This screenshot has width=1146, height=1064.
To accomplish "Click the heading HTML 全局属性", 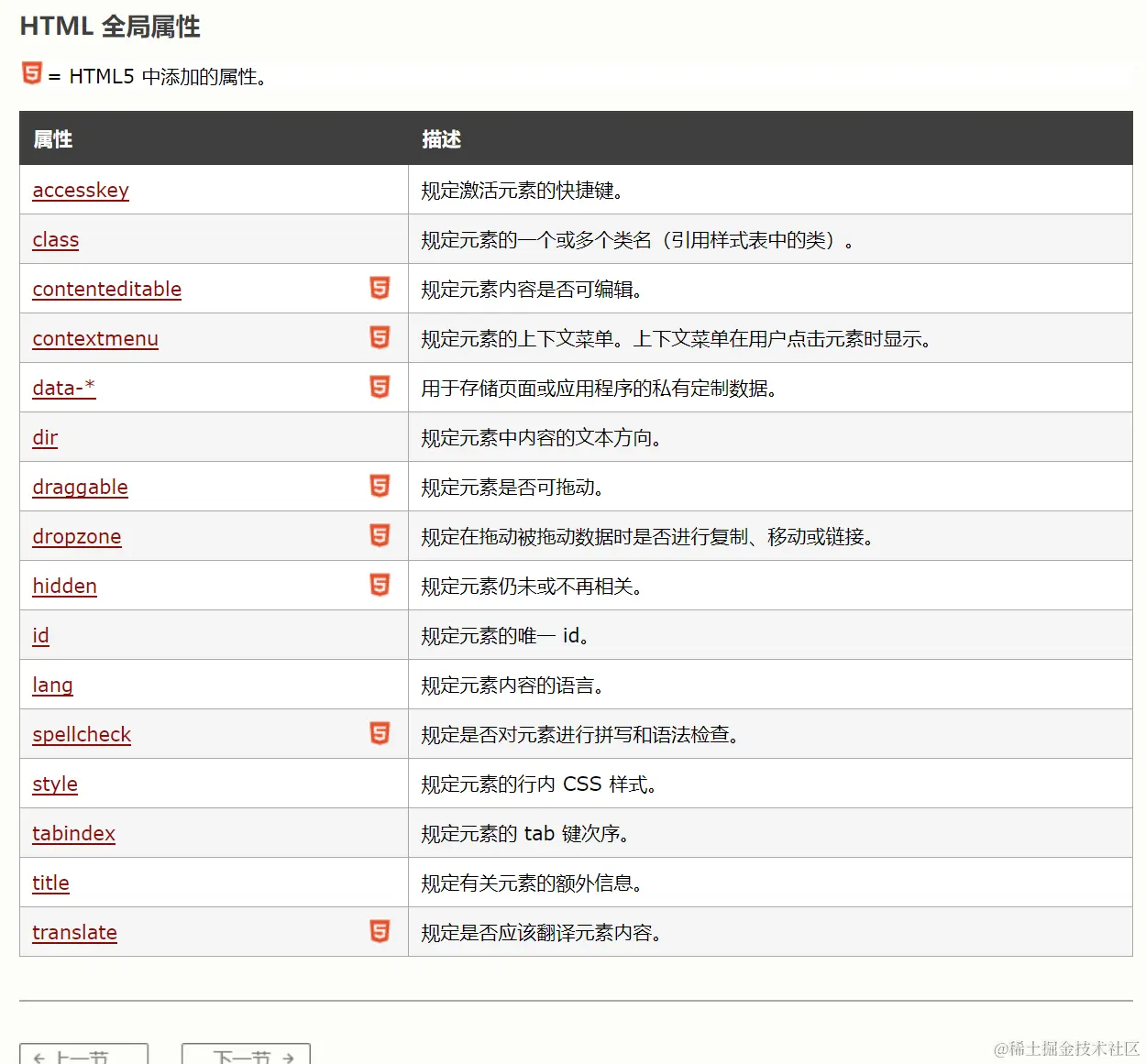I will click(110, 27).
